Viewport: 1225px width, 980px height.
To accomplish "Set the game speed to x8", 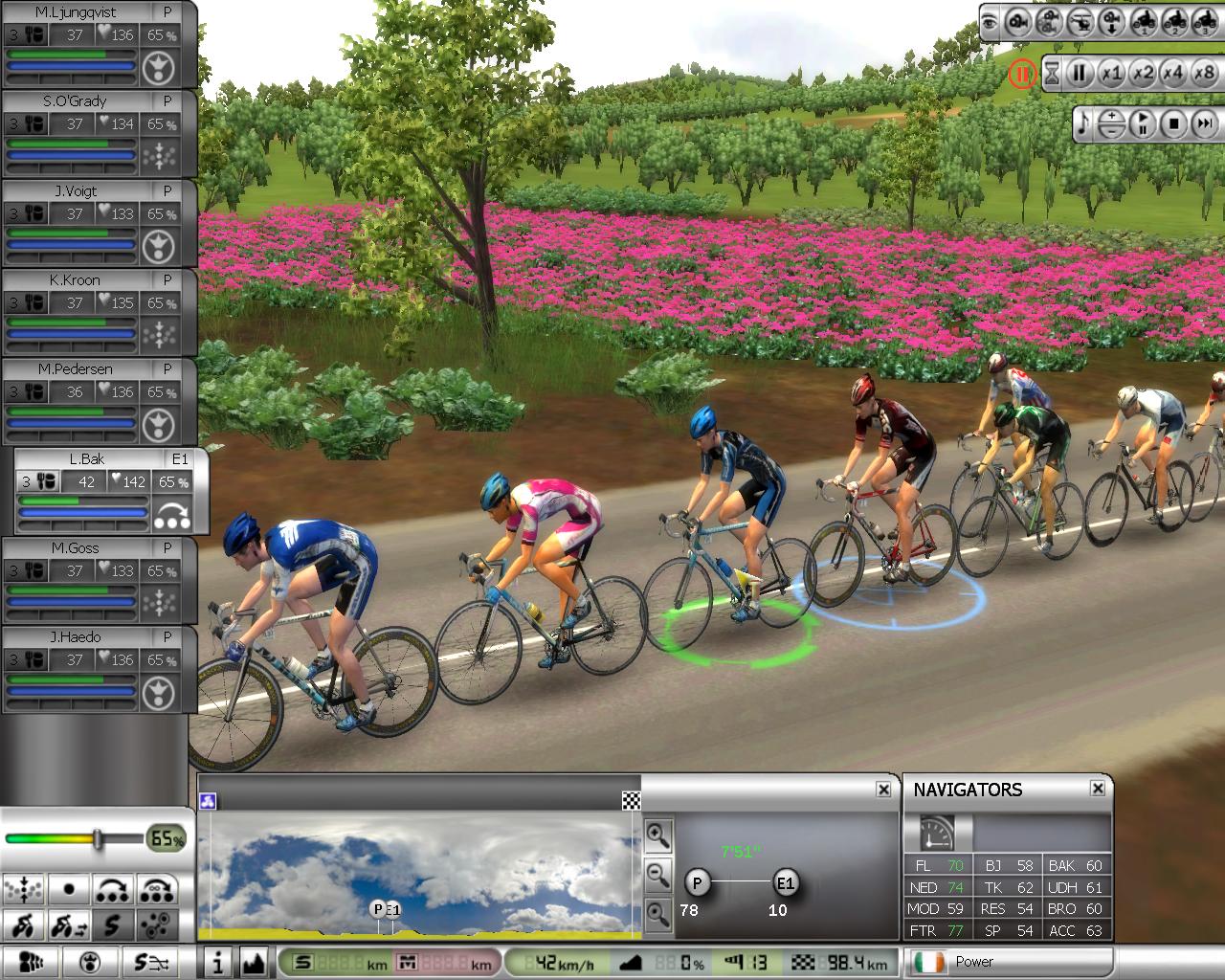I will pos(1204,73).
